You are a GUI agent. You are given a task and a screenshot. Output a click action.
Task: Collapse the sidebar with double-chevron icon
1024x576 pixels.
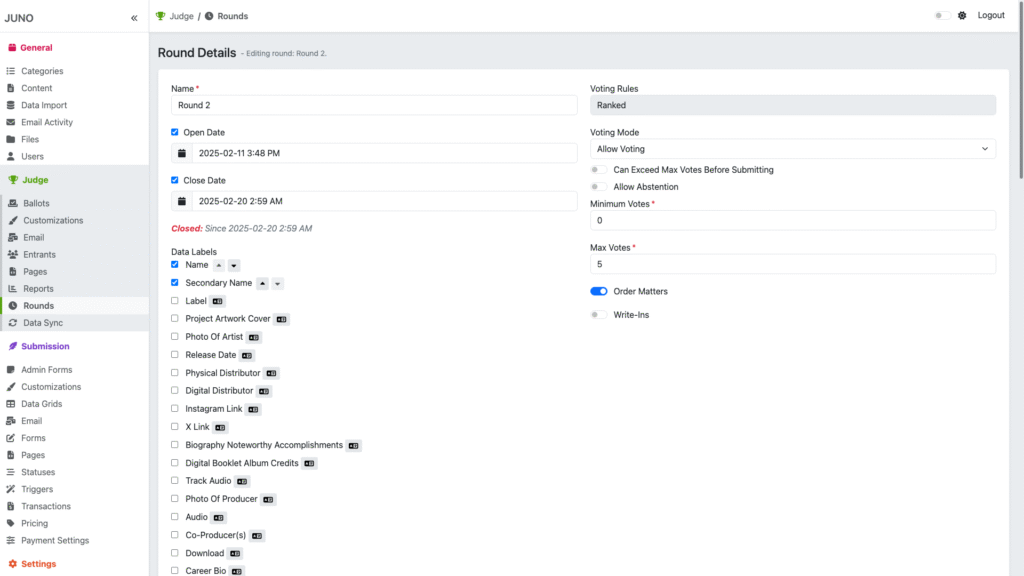coord(134,18)
